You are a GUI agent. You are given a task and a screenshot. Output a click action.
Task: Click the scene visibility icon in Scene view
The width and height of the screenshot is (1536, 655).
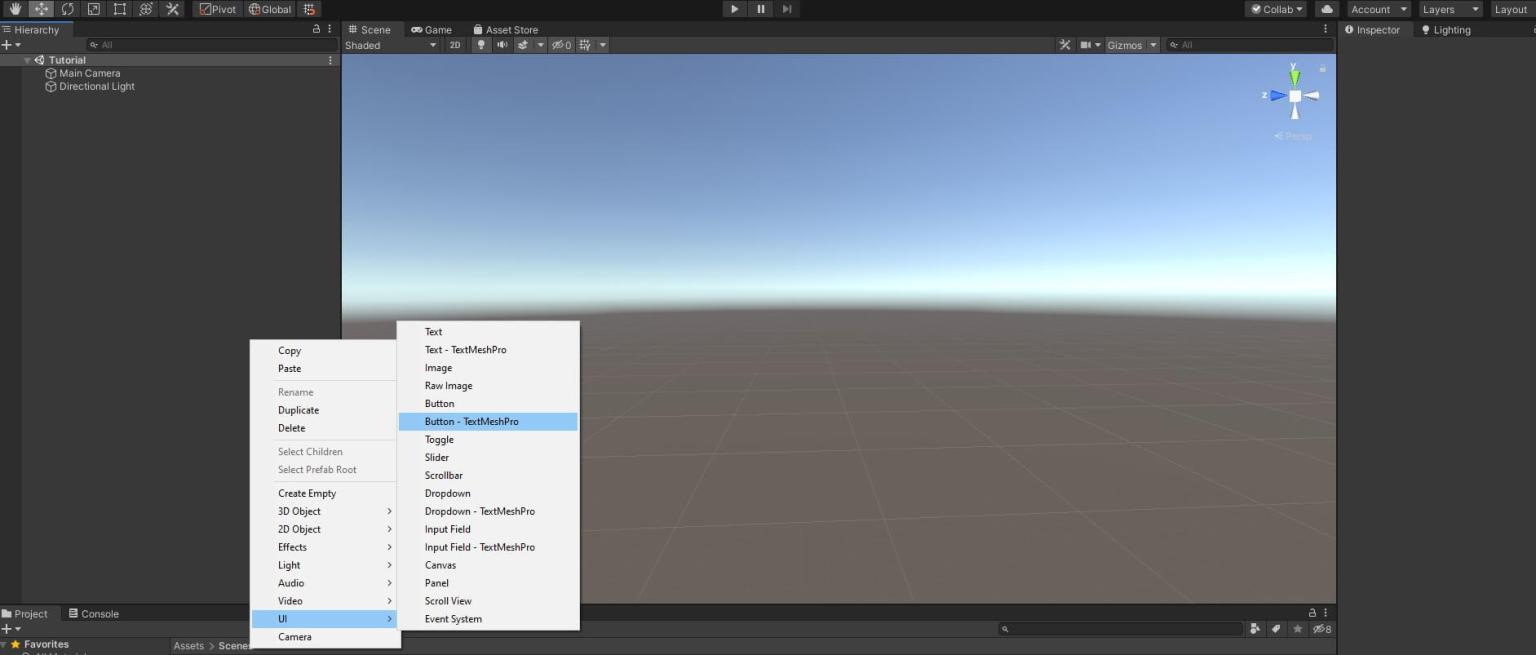[558, 44]
